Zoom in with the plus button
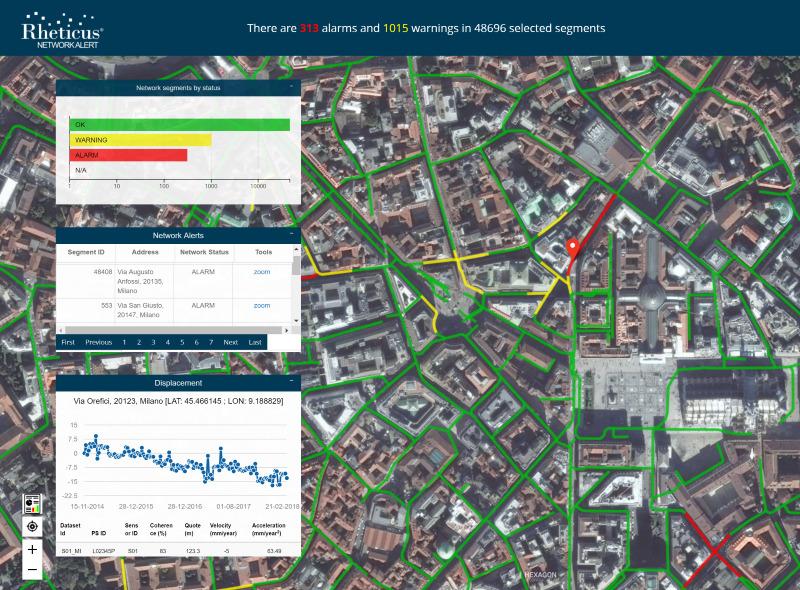800x590 pixels. (x=32, y=549)
